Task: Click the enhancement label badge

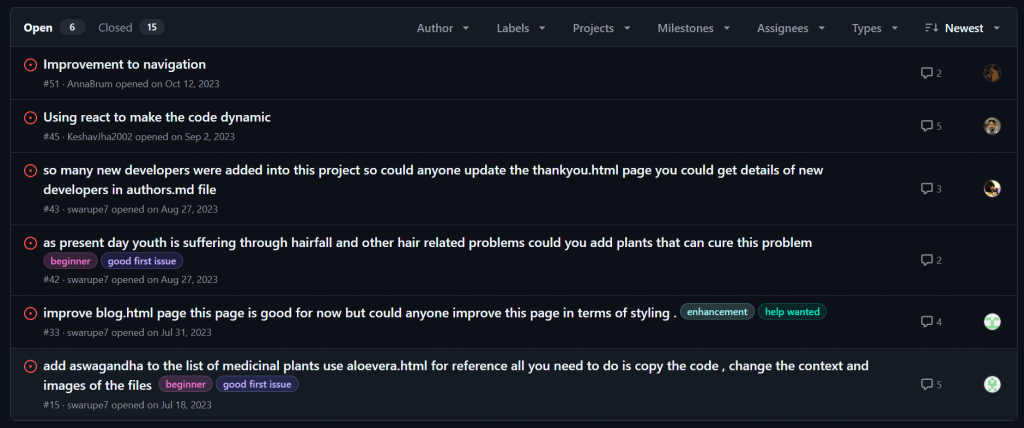Action: click(717, 312)
